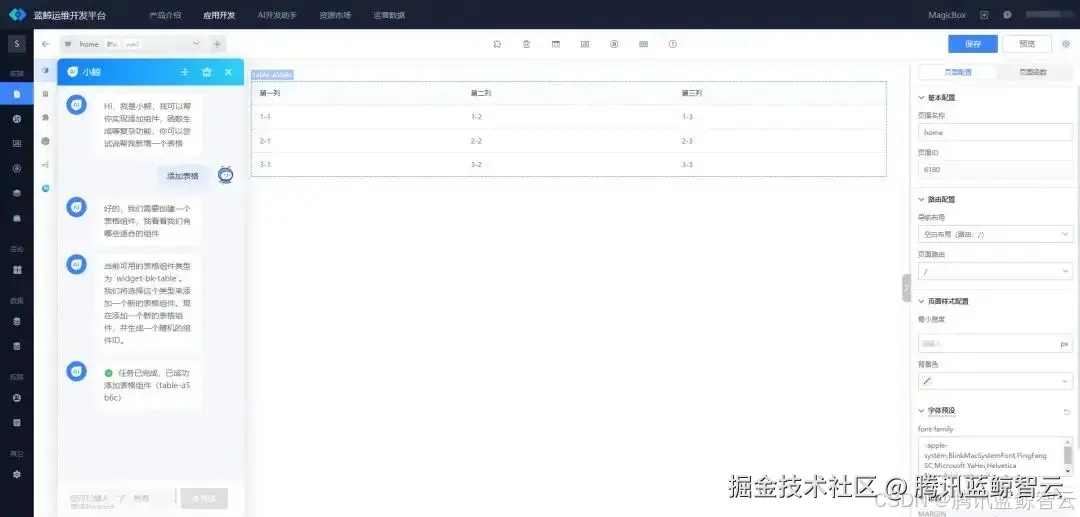Click the table icon below user icon
The image size is (1080, 517).
(x=17, y=422)
